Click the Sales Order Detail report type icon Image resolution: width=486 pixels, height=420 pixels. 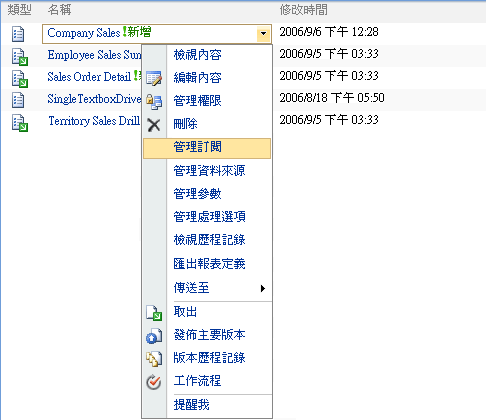(x=20, y=79)
